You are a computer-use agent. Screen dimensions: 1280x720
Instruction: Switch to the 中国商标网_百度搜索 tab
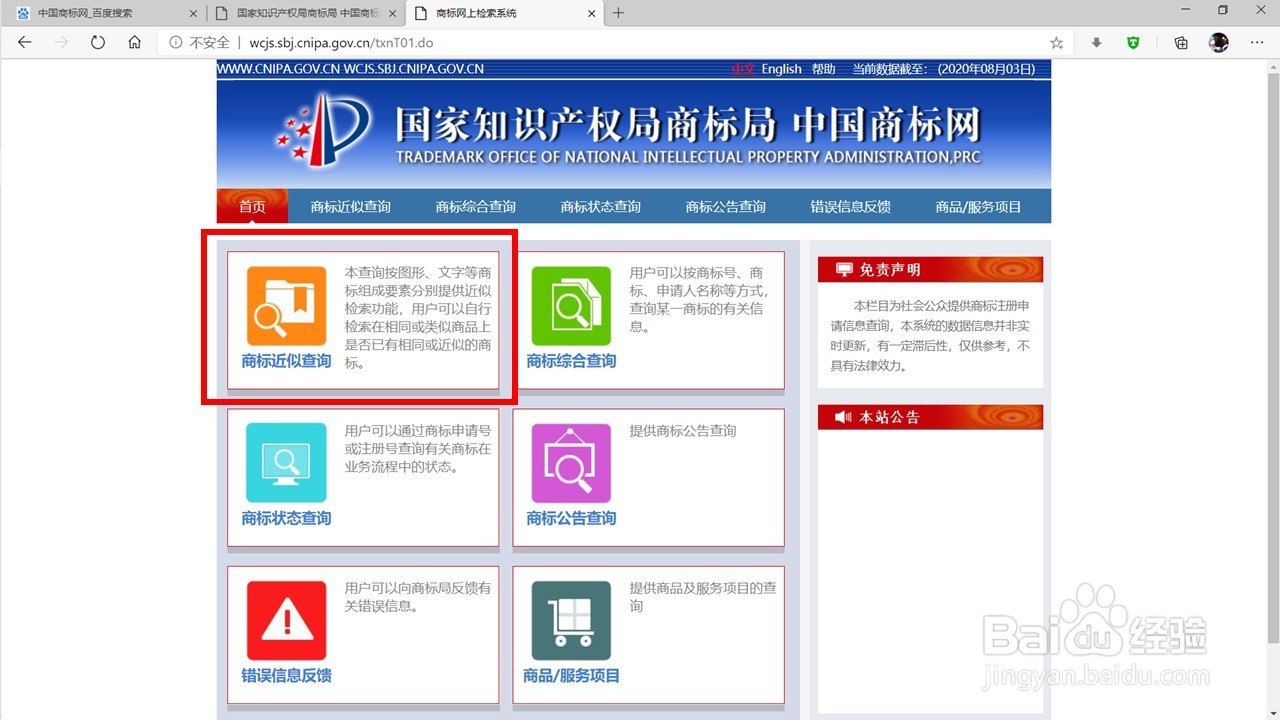pyautogui.click(x=104, y=13)
